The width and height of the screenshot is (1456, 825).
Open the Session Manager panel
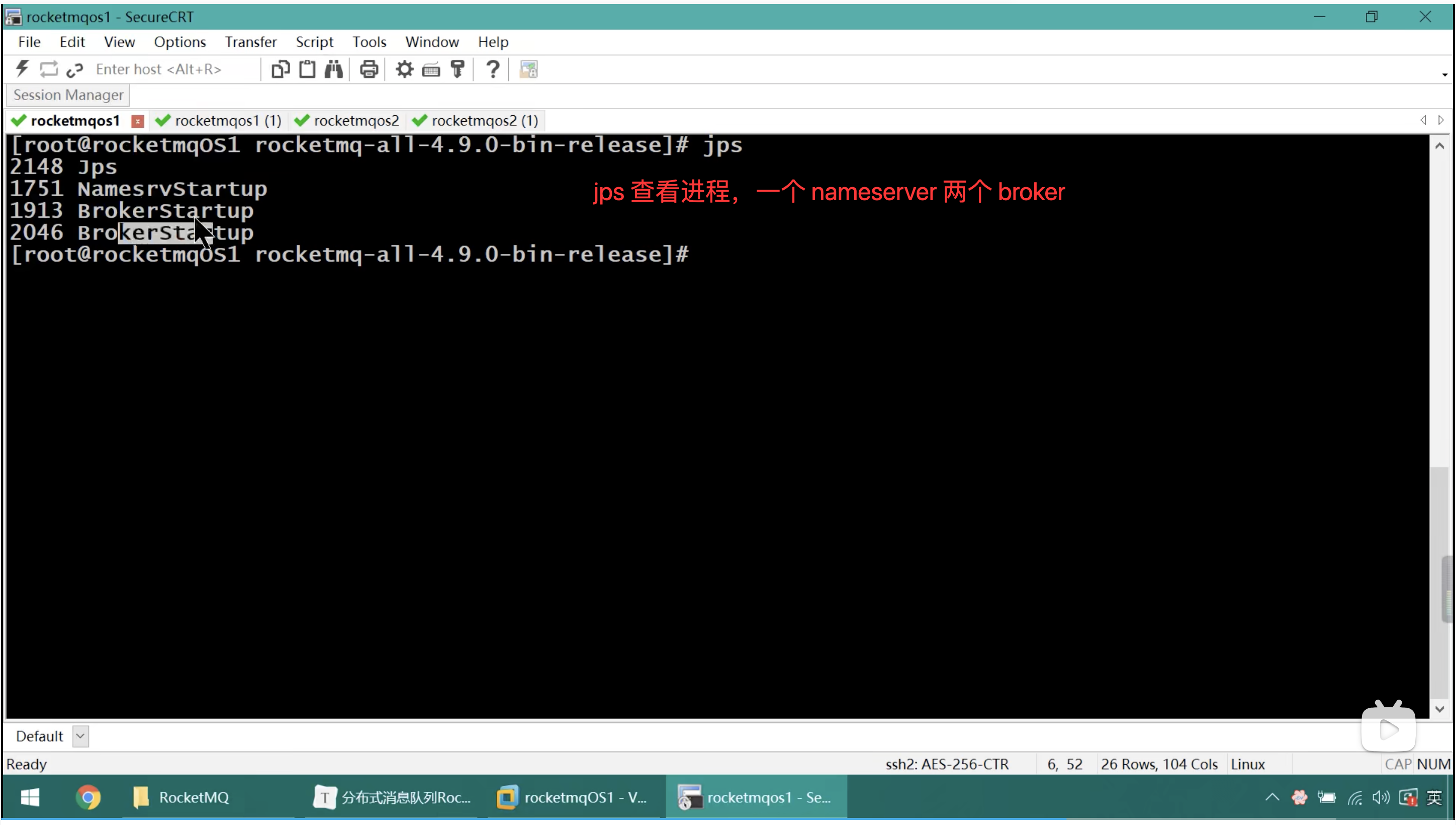pyautogui.click(x=68, y=95)
